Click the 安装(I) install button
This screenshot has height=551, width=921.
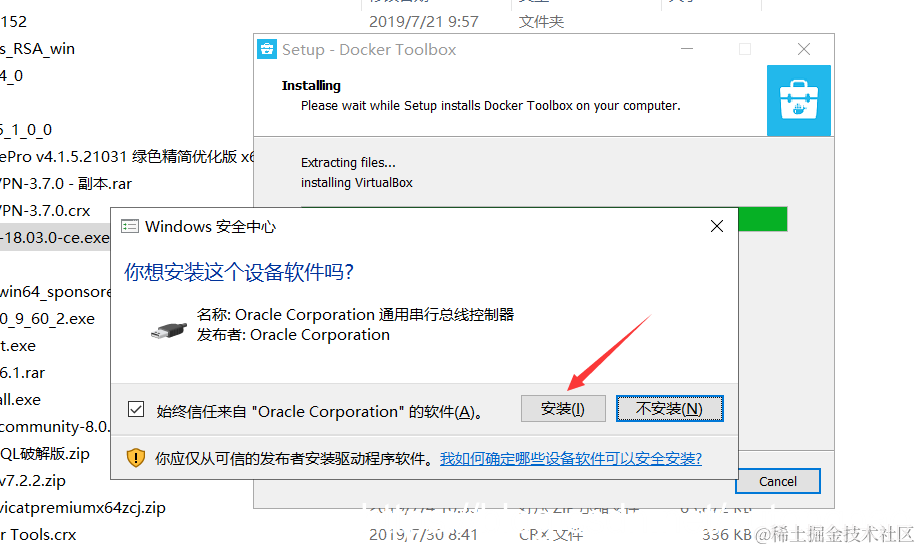tap(563, 408)
